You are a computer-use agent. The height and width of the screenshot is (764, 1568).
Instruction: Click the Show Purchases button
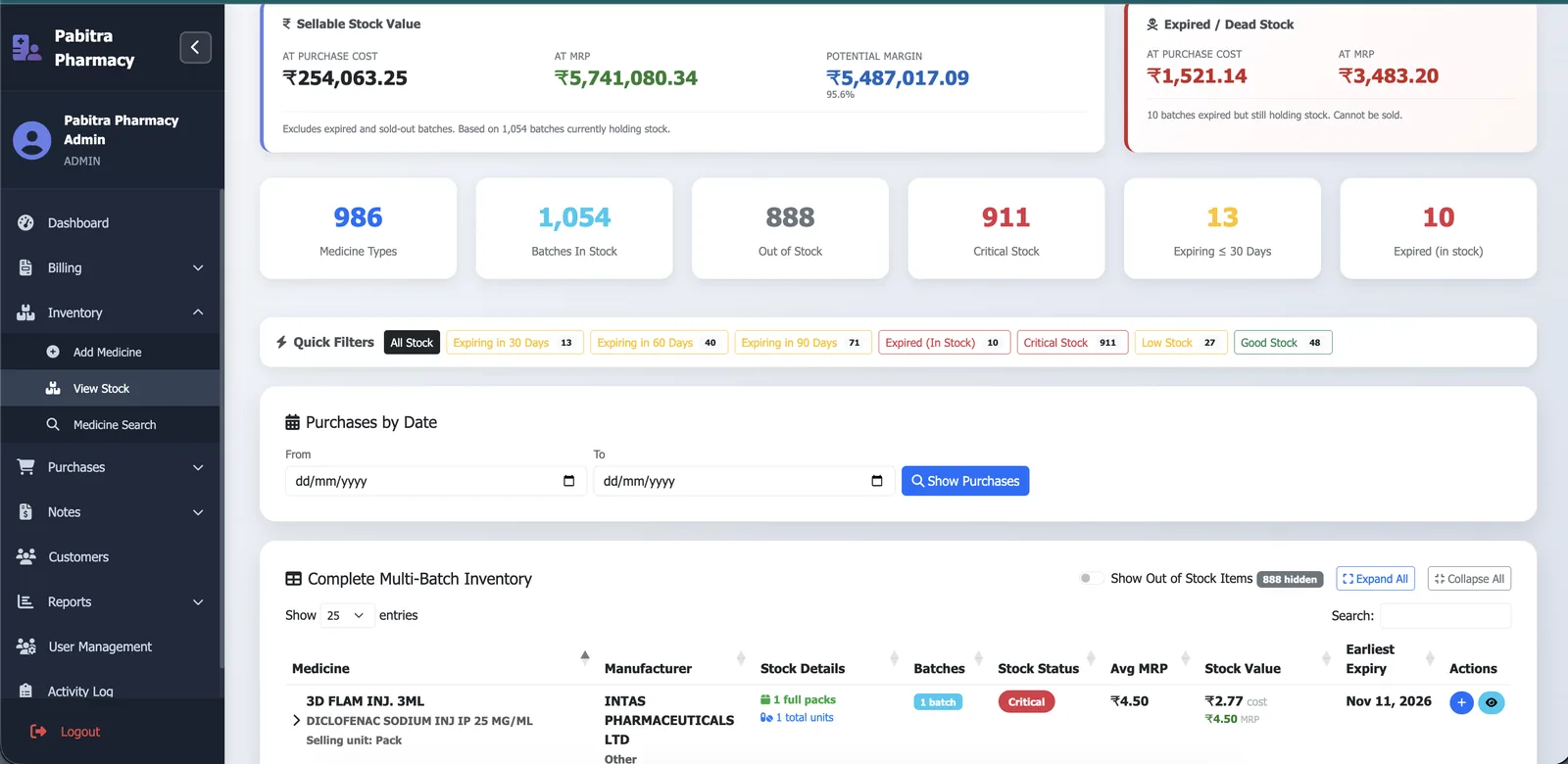pyautogui.click(x=965, y=481)
